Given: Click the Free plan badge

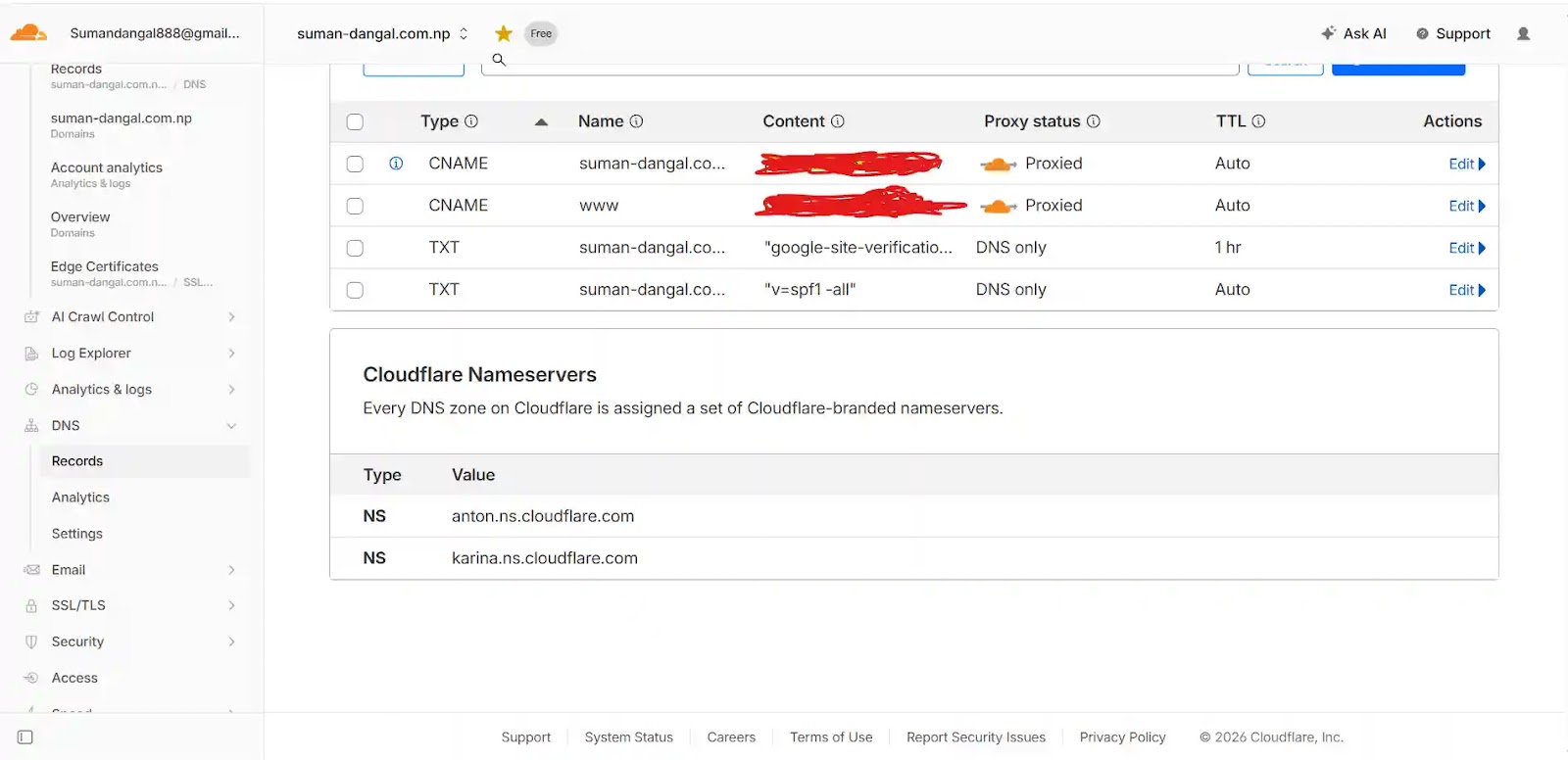Looking at the screenshot, I should click(x=541, y=33).
